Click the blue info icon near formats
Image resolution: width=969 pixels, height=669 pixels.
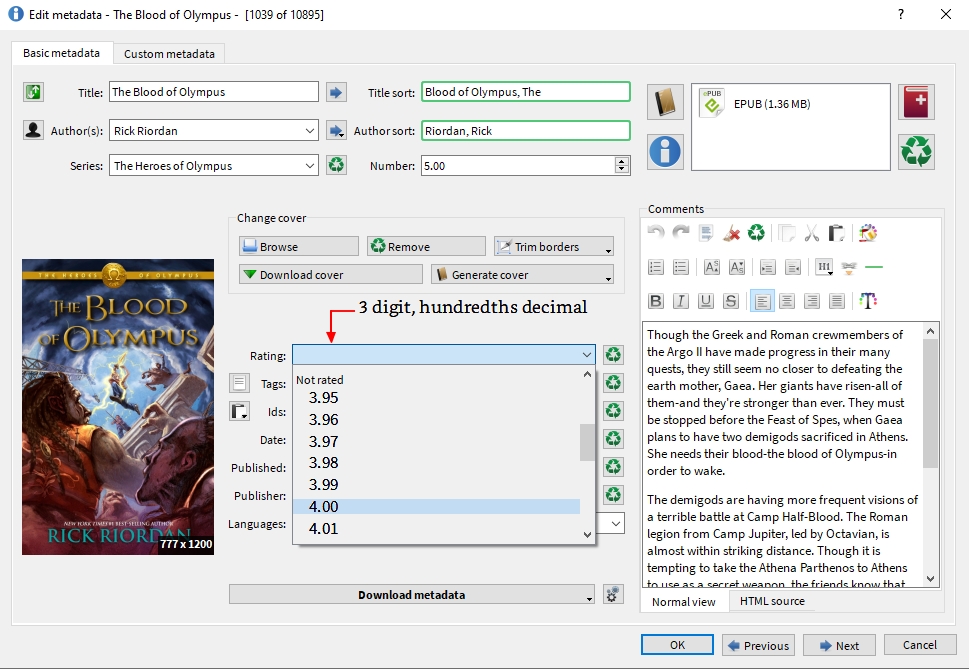[x=665, y=151]
